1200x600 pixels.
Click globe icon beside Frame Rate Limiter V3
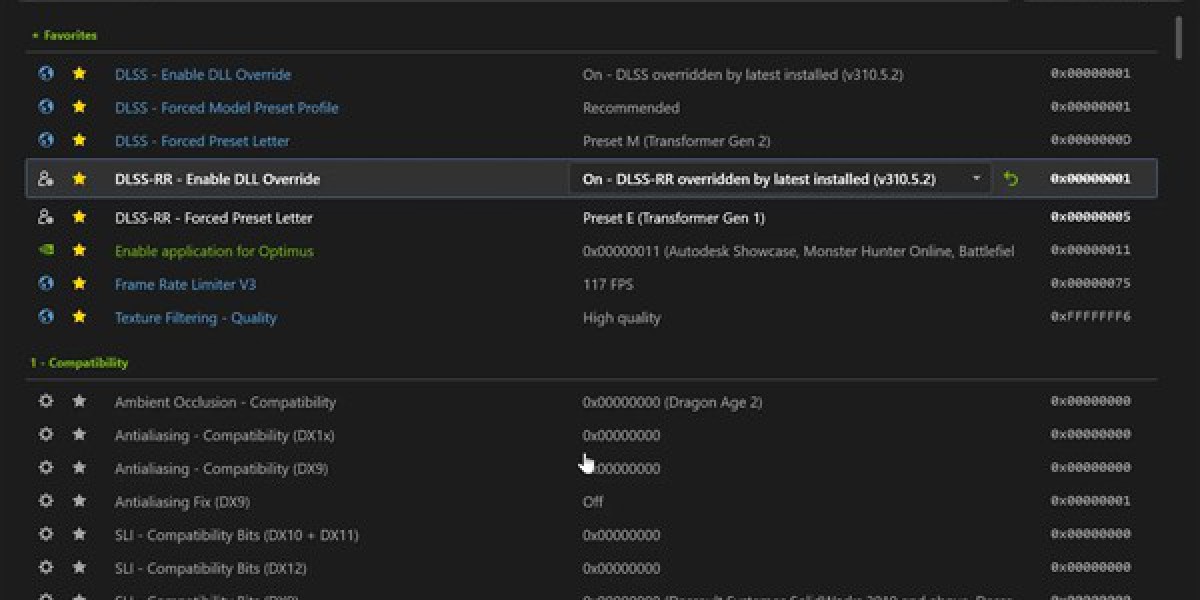45,284
